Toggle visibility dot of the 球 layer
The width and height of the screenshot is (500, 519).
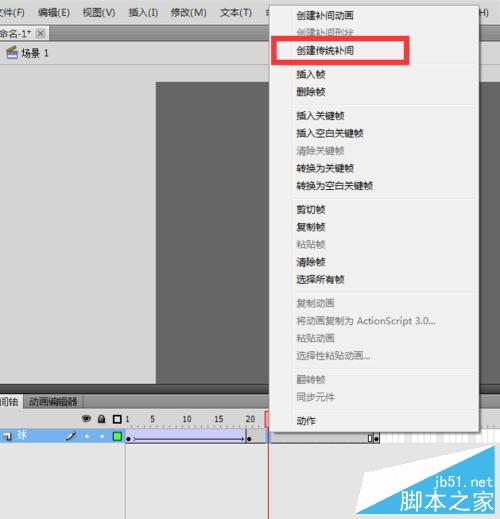coord(87,436)
